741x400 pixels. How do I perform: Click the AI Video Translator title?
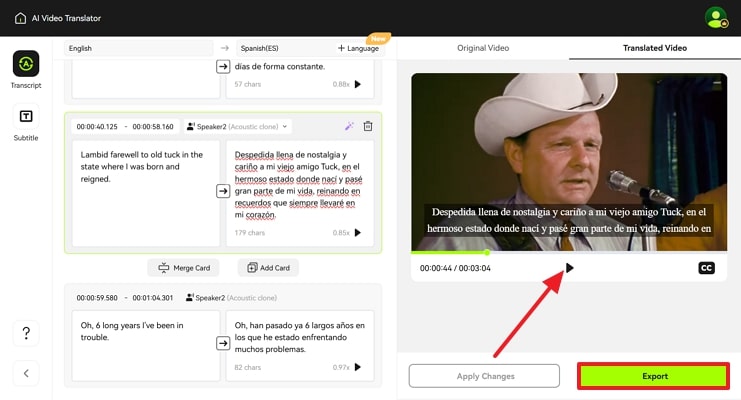(x=66, y=18)
